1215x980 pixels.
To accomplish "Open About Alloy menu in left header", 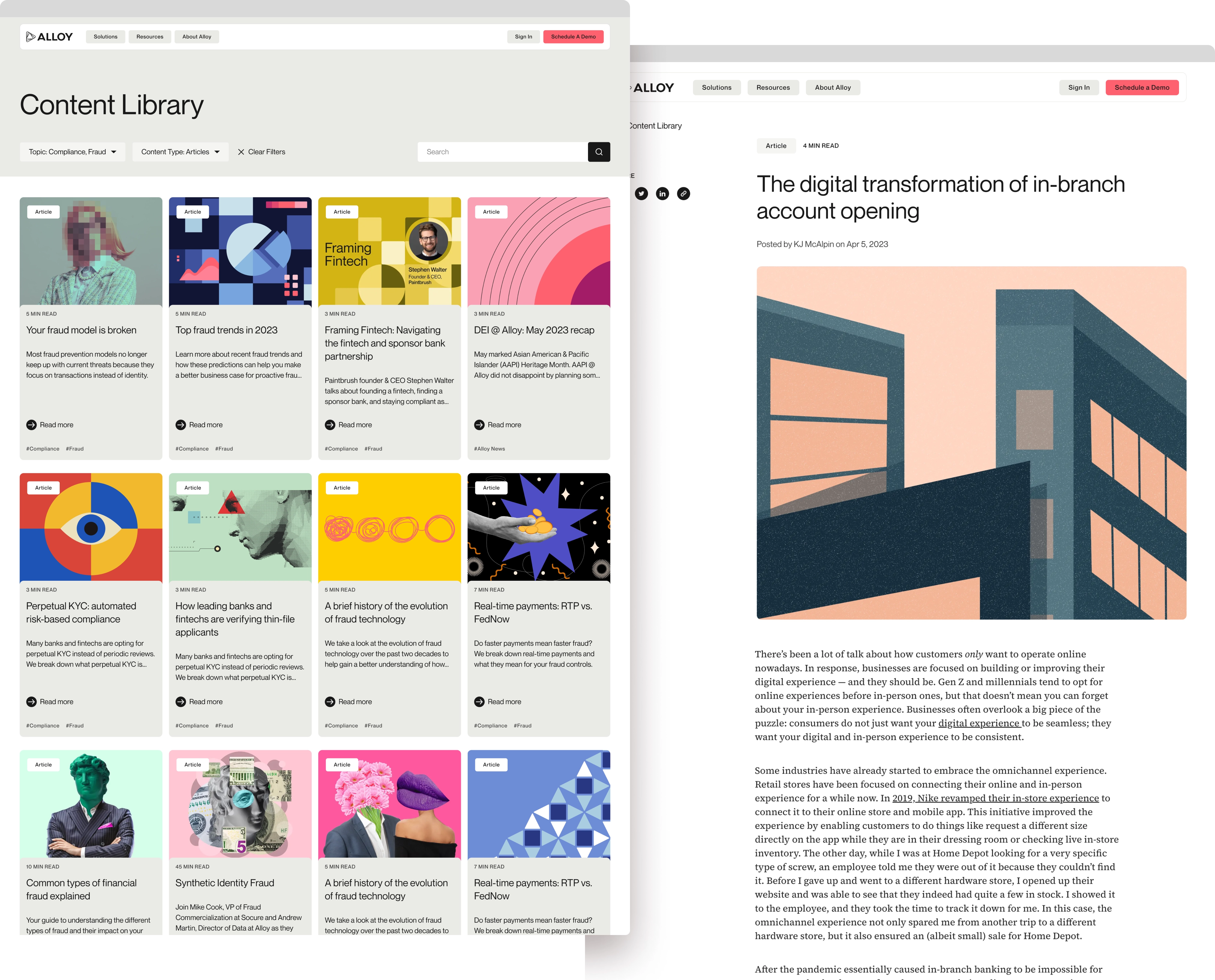I will tap(196, 37).
